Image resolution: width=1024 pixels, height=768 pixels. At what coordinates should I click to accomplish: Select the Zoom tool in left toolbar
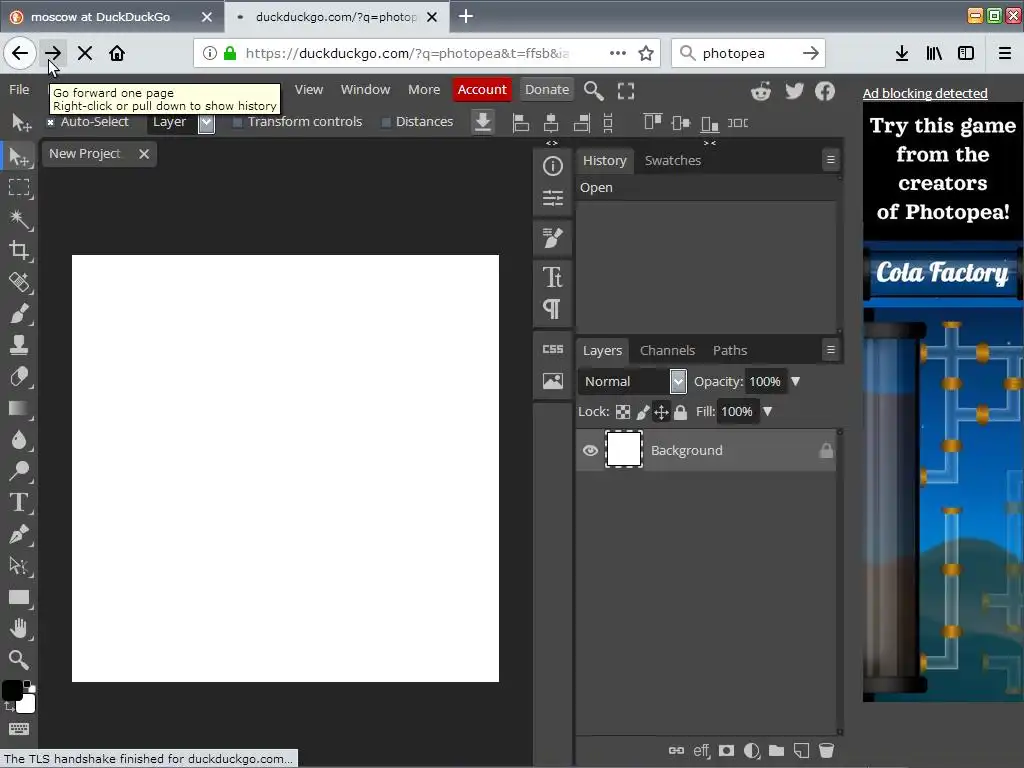click(x=19, y=660)
